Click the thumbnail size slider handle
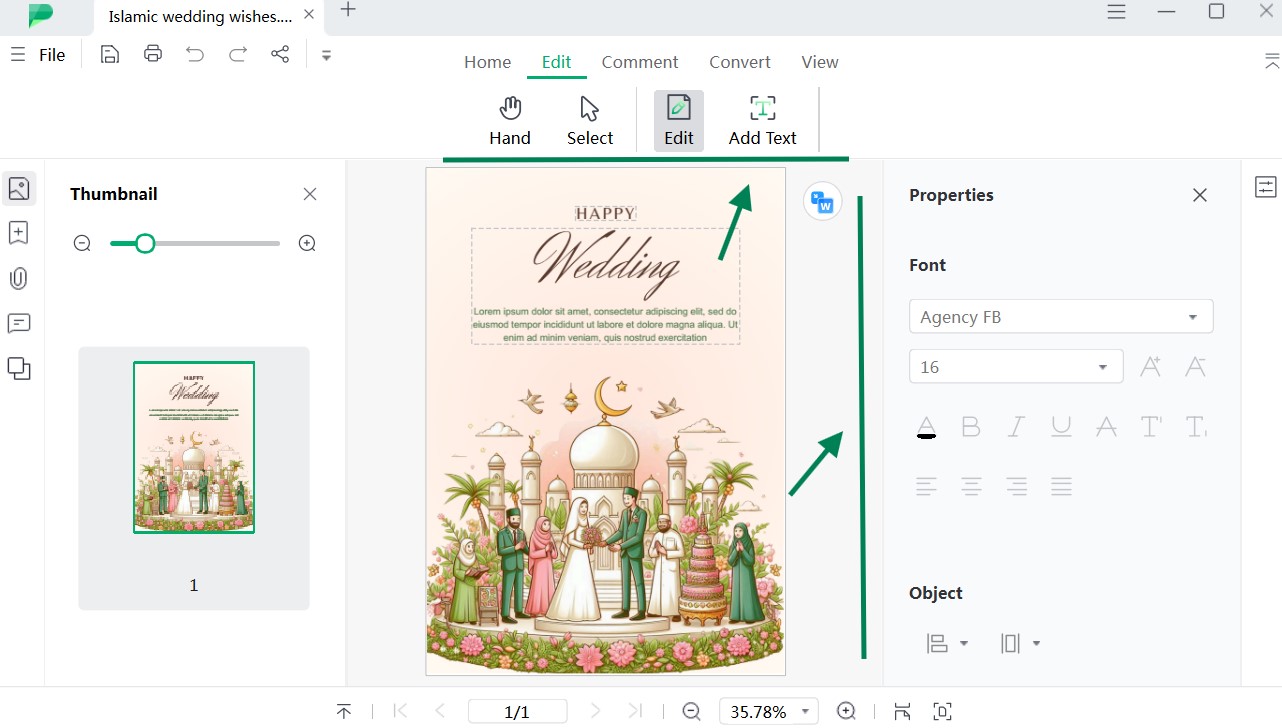Screen dimensions: 1282x728 [145, 243]
